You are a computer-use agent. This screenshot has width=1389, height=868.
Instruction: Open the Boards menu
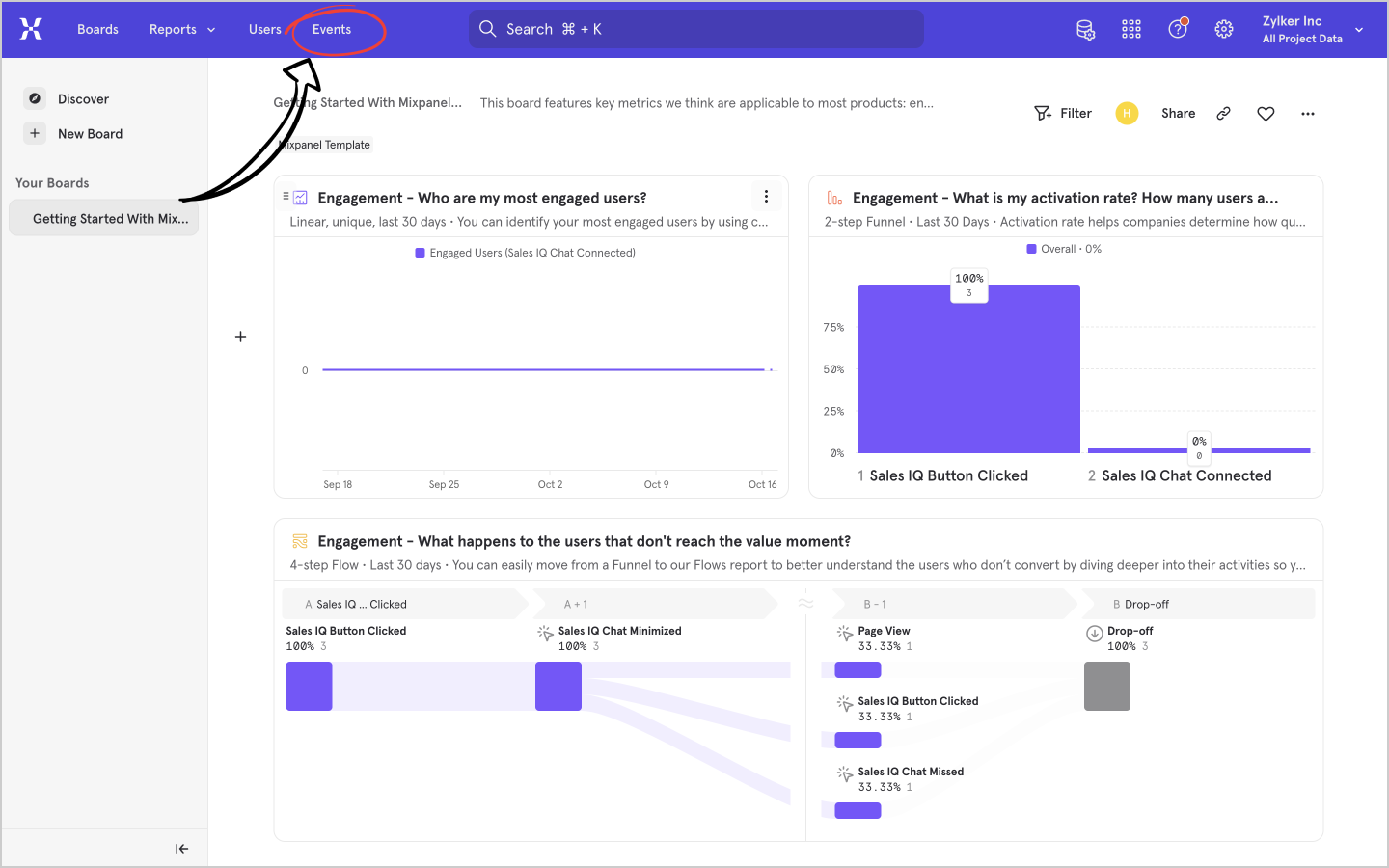coord(97,29)
